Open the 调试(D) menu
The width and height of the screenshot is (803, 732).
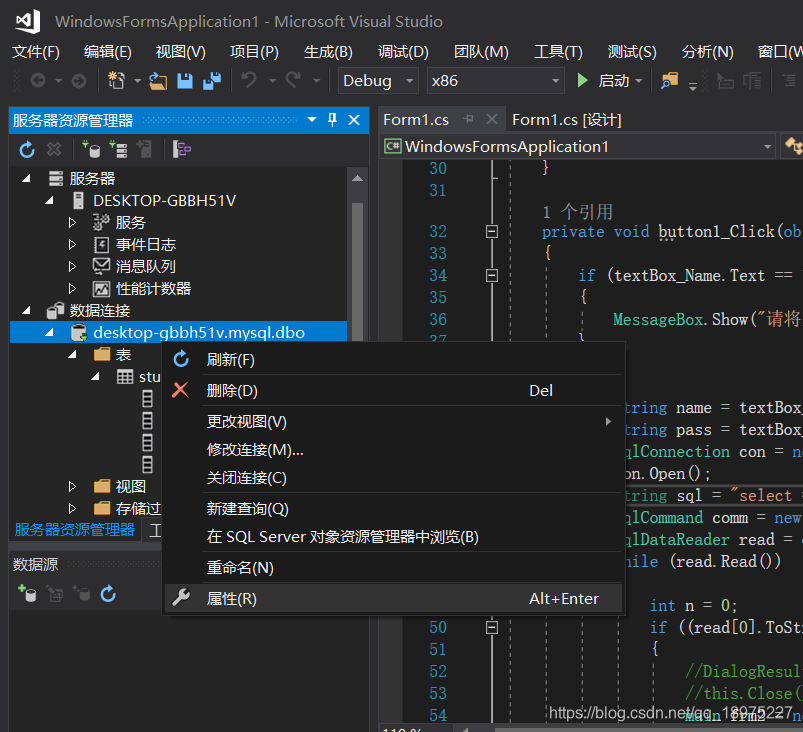point(403,52)
